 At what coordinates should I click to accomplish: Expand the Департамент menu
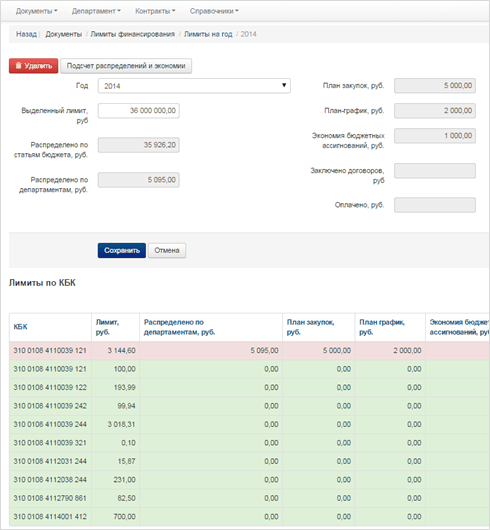[96, 11]
